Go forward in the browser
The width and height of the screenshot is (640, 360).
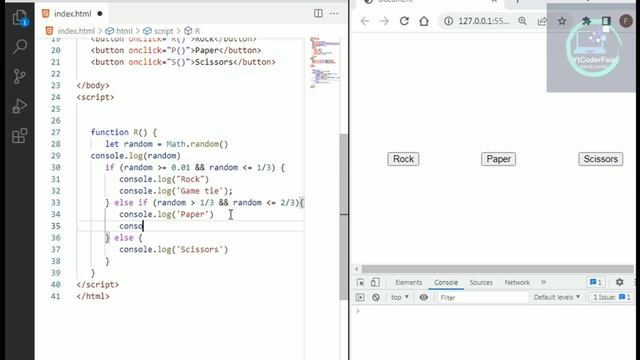pos(384,21)
